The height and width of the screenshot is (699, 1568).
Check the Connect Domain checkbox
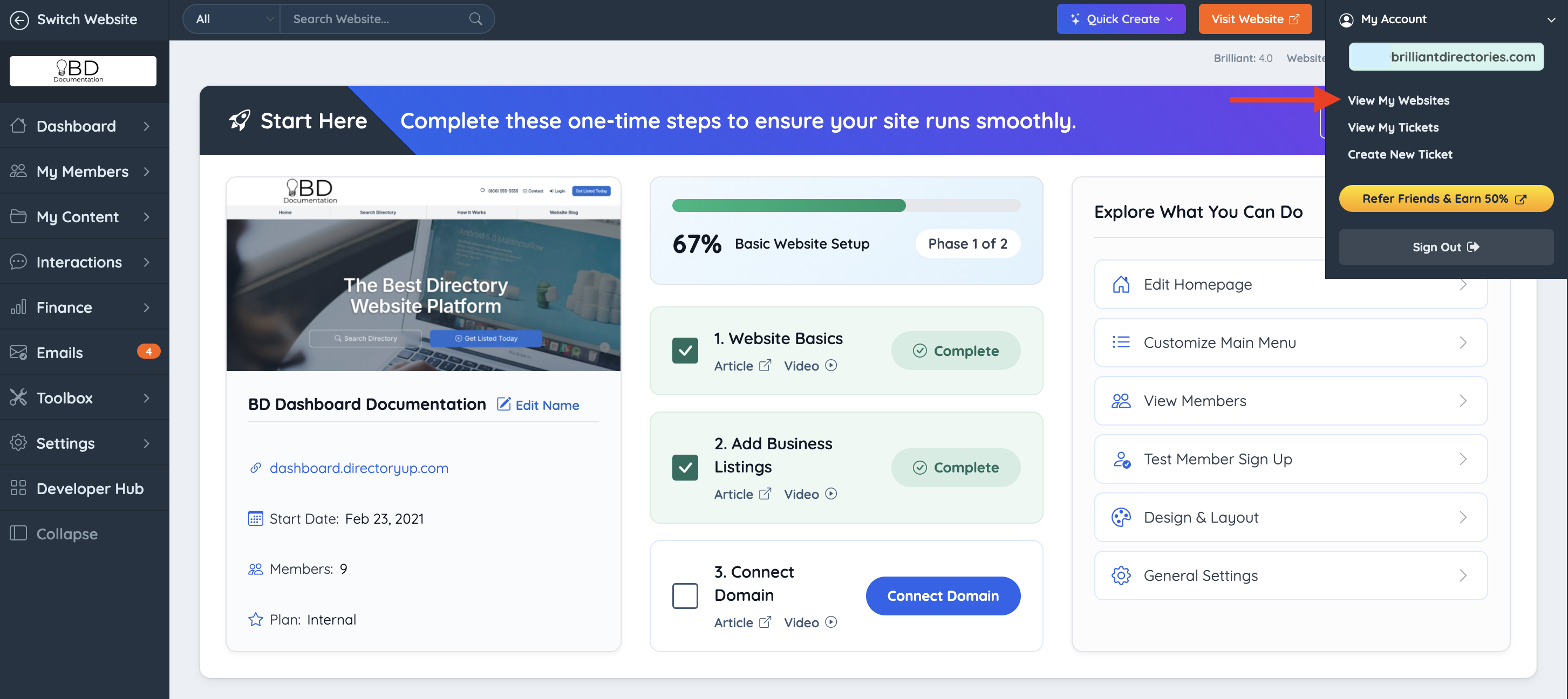point(685,595)
